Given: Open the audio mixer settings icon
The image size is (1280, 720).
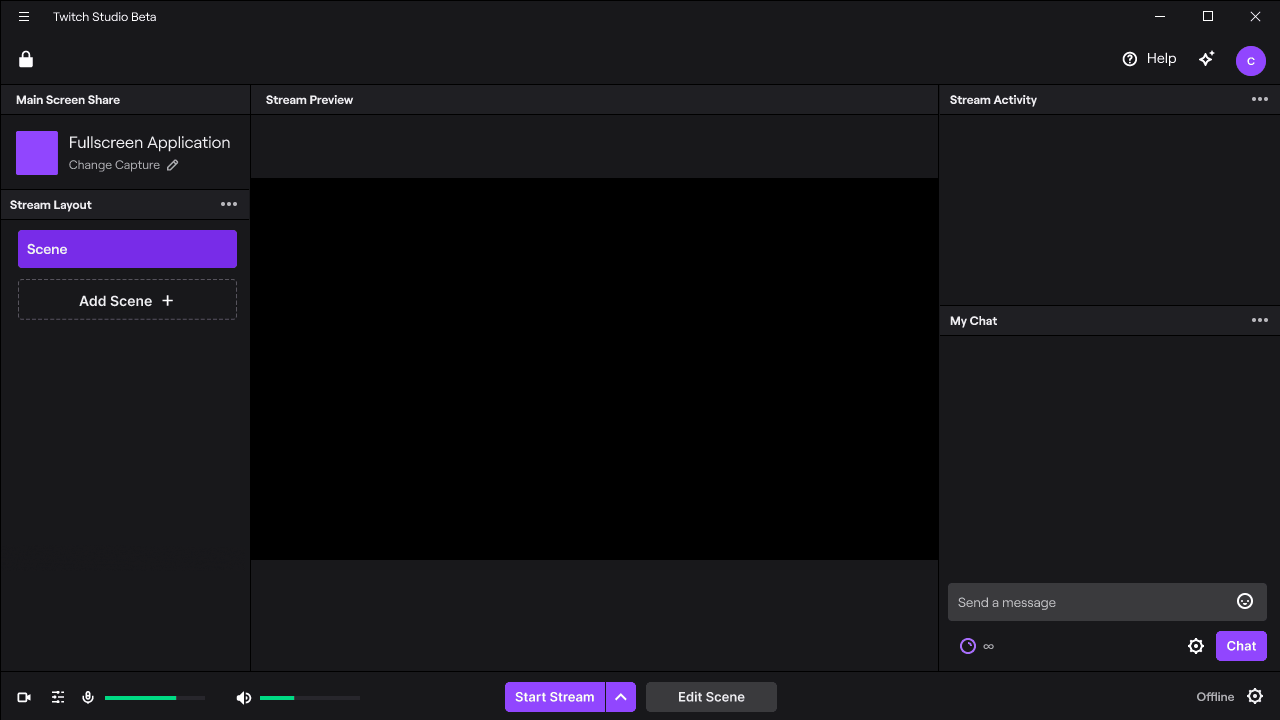Looking at the screenshot, I should click(x=57, y=697).
